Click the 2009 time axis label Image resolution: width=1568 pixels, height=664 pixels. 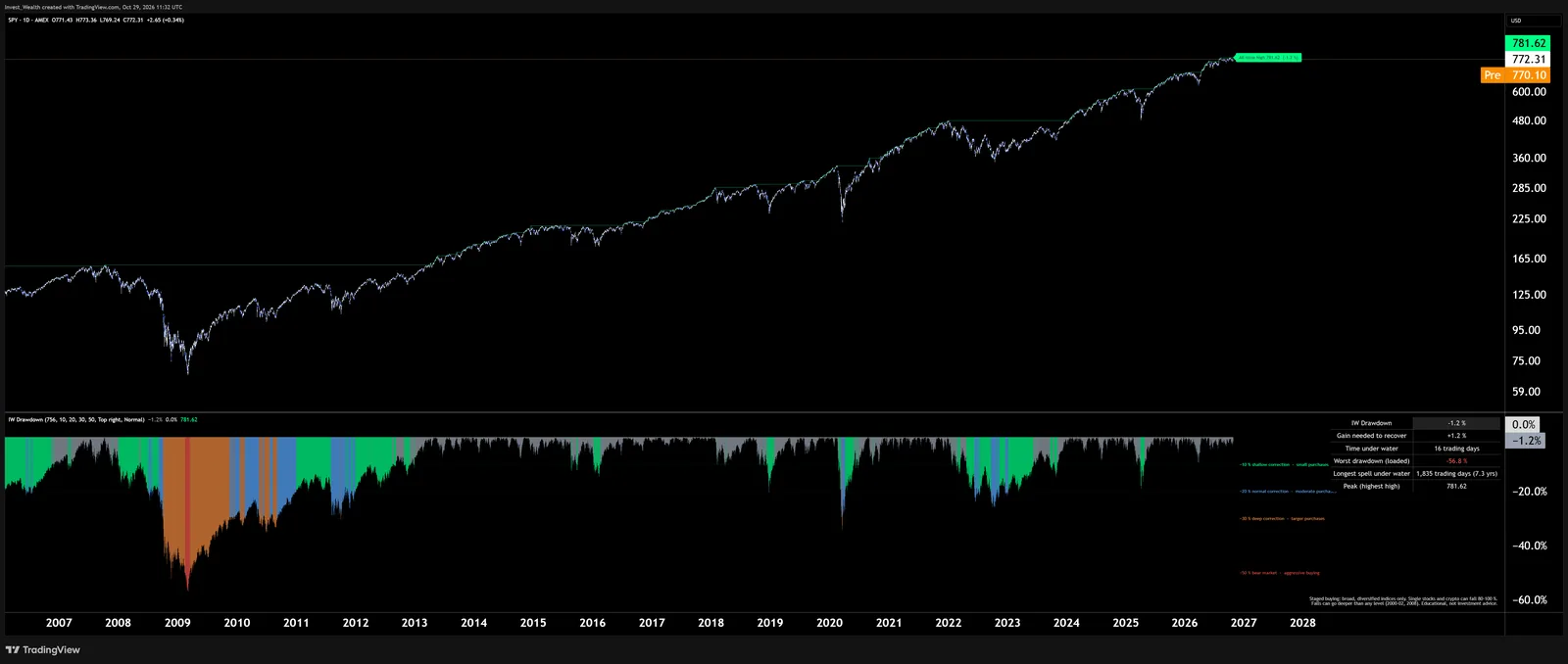tap(177, 623)
